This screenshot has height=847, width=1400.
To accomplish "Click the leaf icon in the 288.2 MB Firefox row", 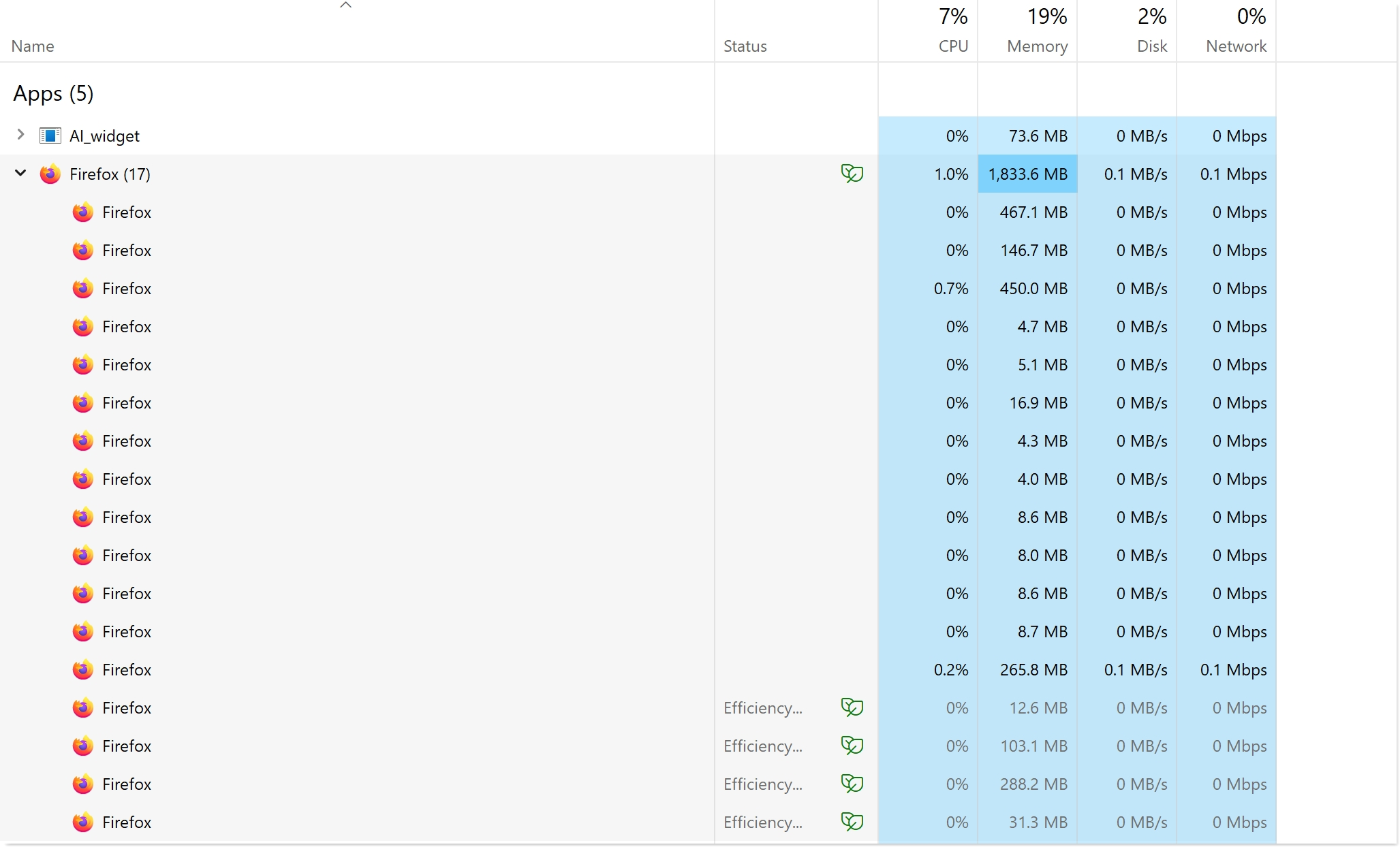I will 852,784.
